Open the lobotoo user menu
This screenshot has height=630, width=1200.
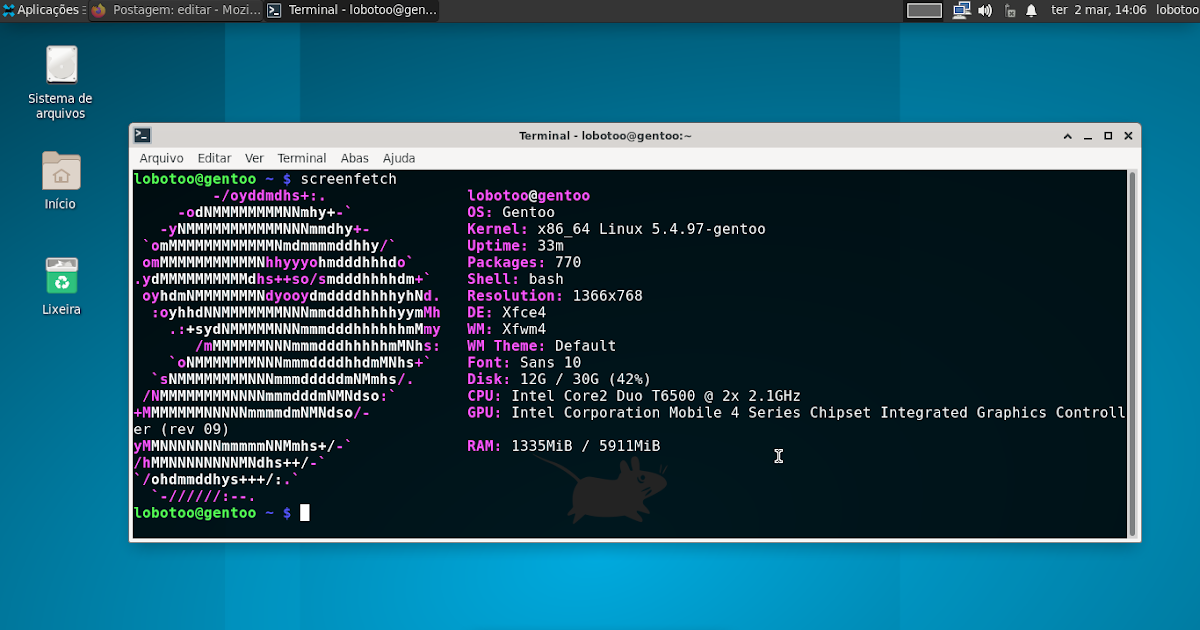click(x=1177, y=10)
